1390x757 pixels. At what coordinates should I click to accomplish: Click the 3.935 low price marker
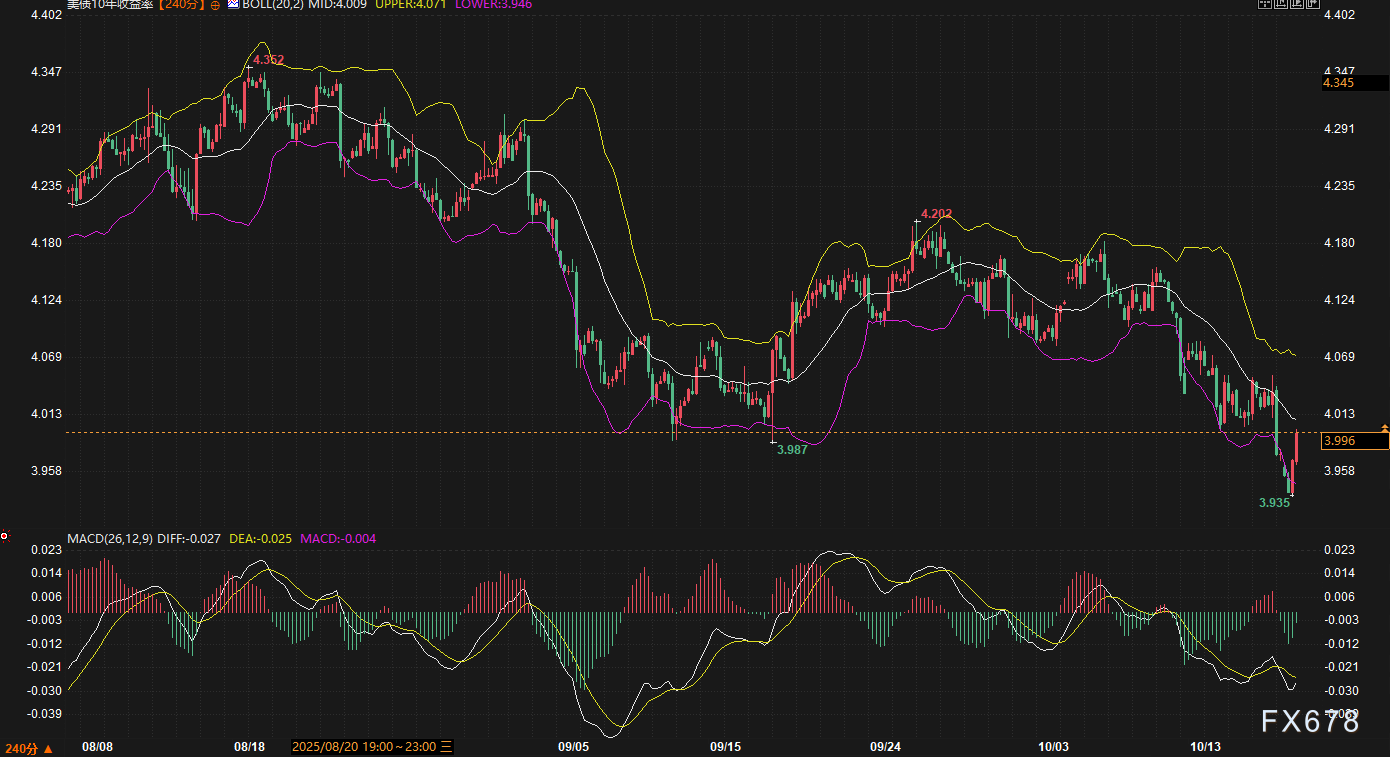pos(1274,502)
